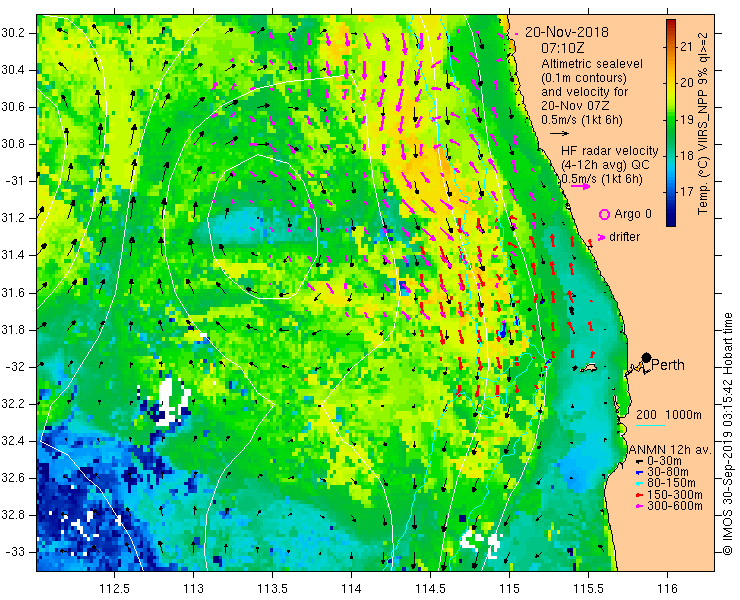
Task: Click the 30-80m ANMN legend entry
Action: point(662,472)
